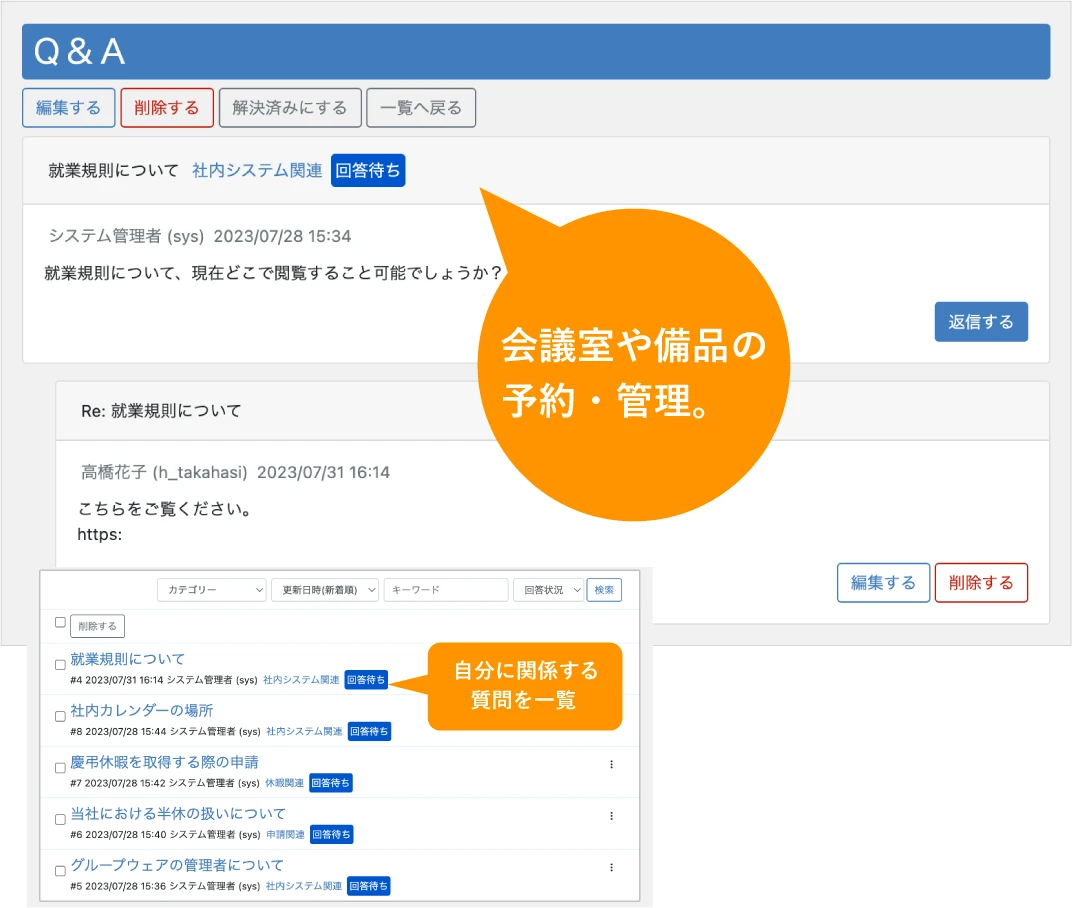
Task: Open kebab menu for 当社における半休の扱いについて
Action: coord(611,816)
